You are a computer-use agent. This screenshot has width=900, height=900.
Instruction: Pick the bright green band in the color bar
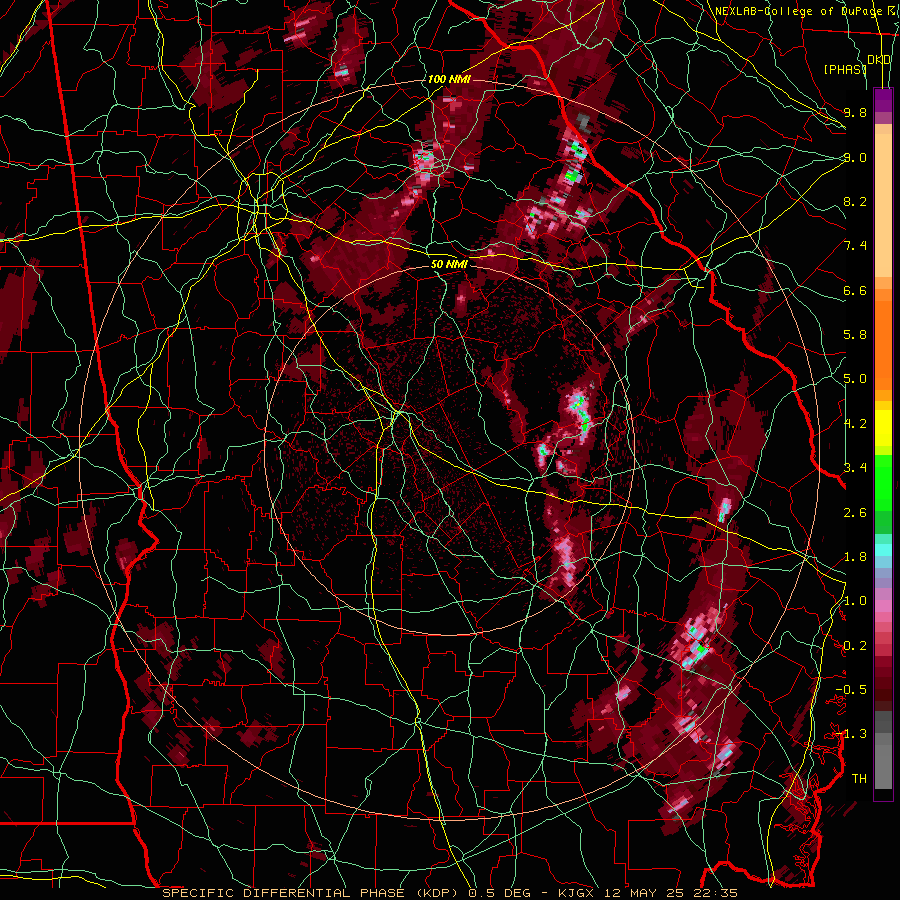[x=883, y=482]
